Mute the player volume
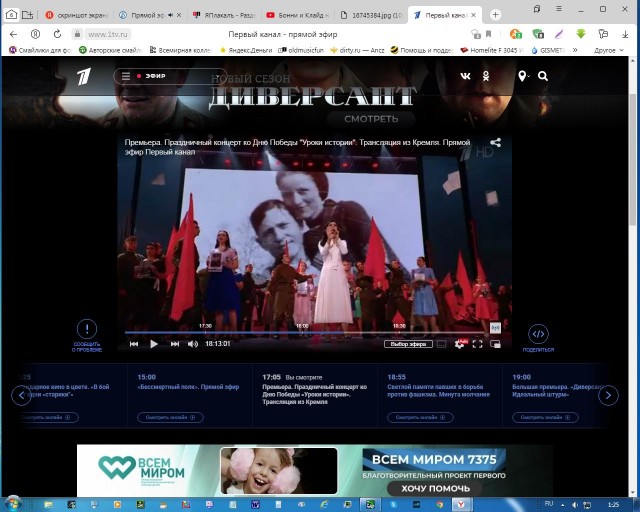Screen dimensions: 640x512 (x=193, y=344)
